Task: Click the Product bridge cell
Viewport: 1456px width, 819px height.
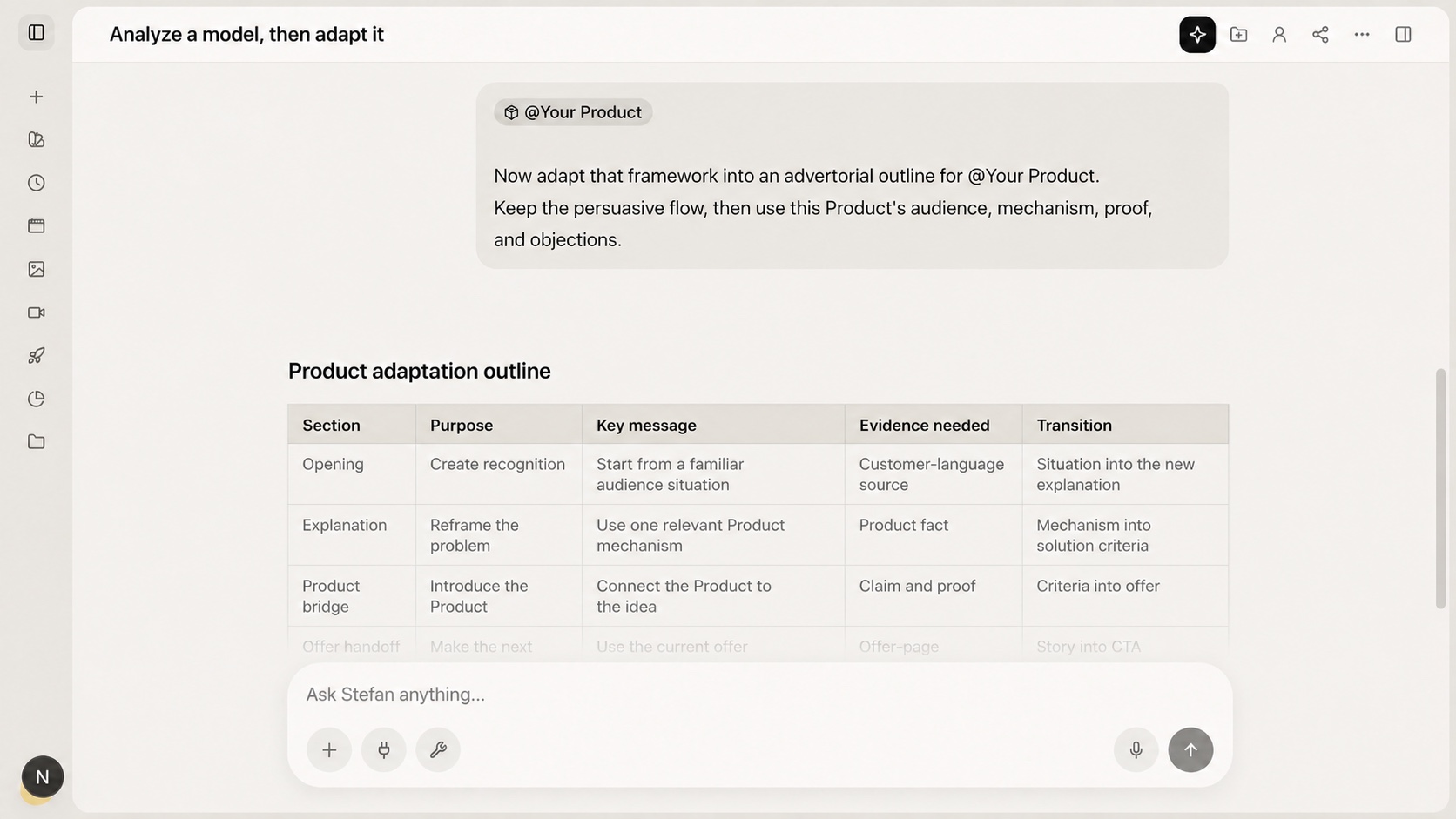Action: [352, 596]
